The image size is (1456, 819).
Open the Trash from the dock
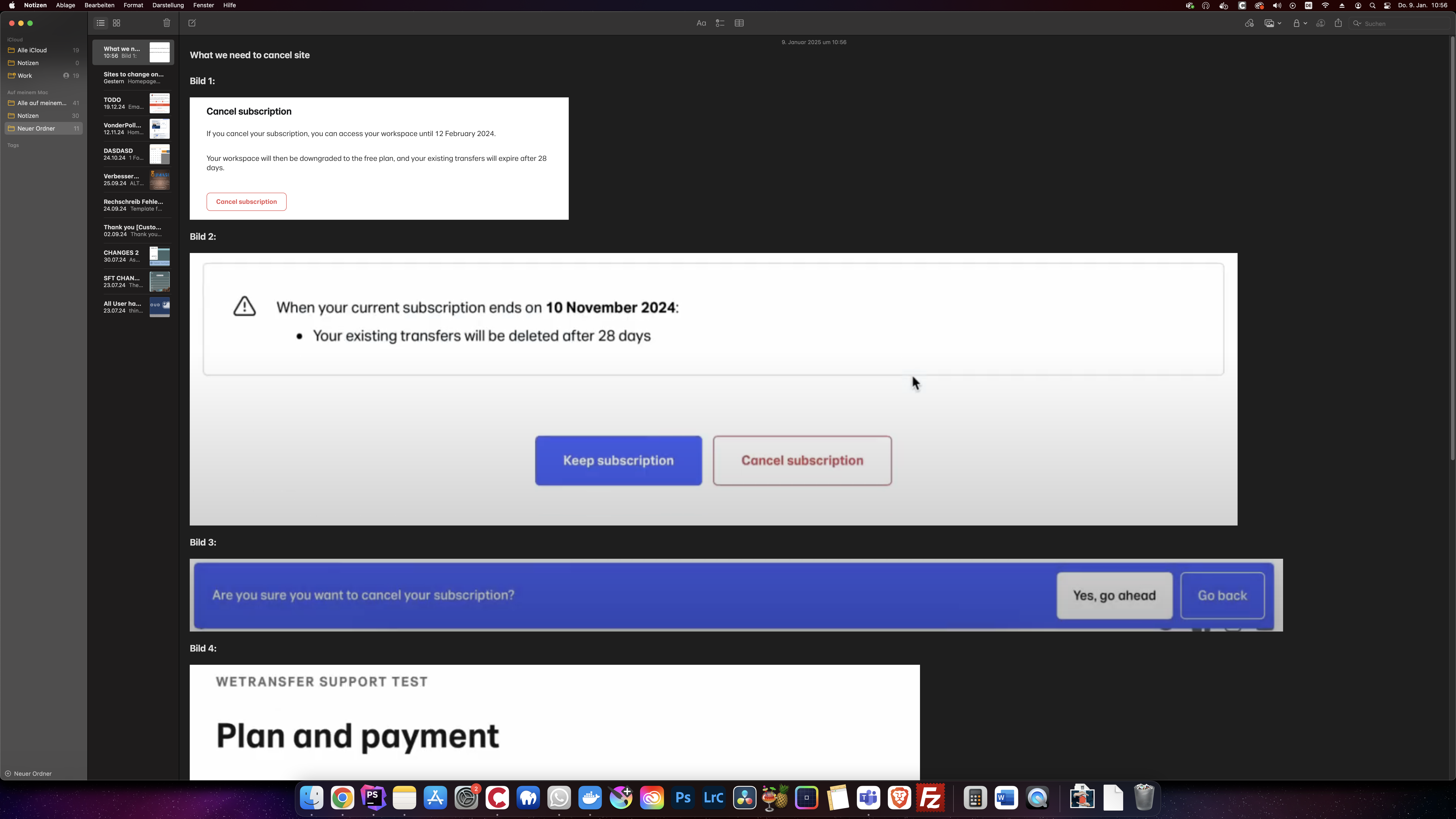[1144, 798]
